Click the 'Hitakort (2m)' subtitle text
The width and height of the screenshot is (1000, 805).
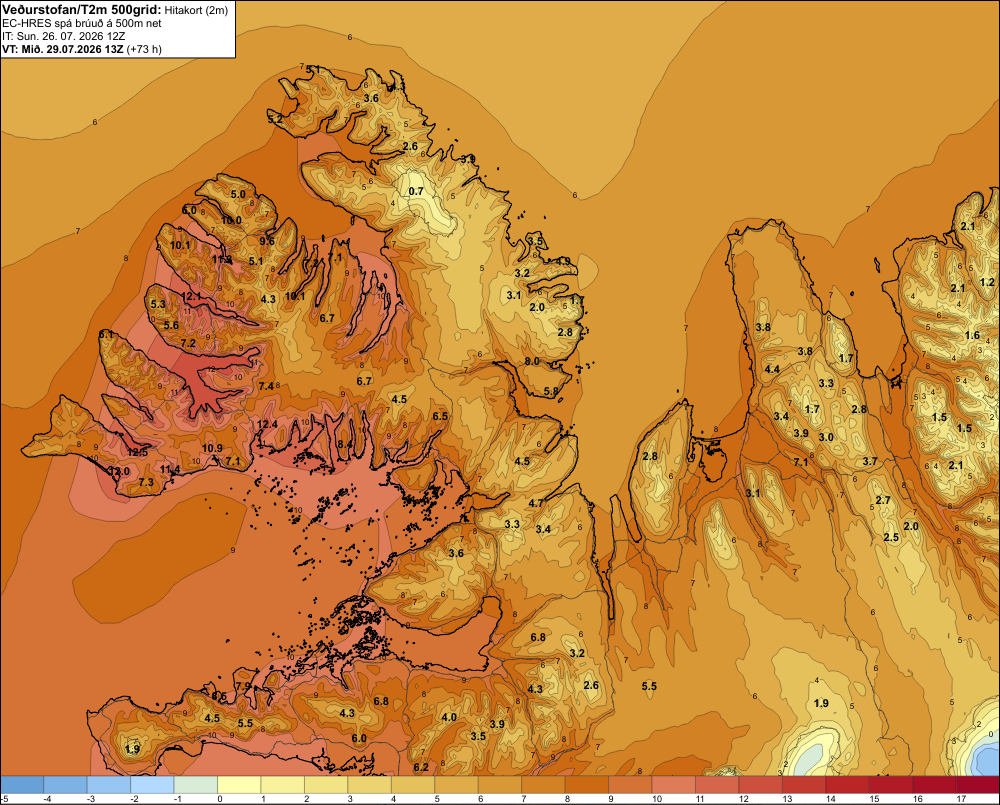196,10
